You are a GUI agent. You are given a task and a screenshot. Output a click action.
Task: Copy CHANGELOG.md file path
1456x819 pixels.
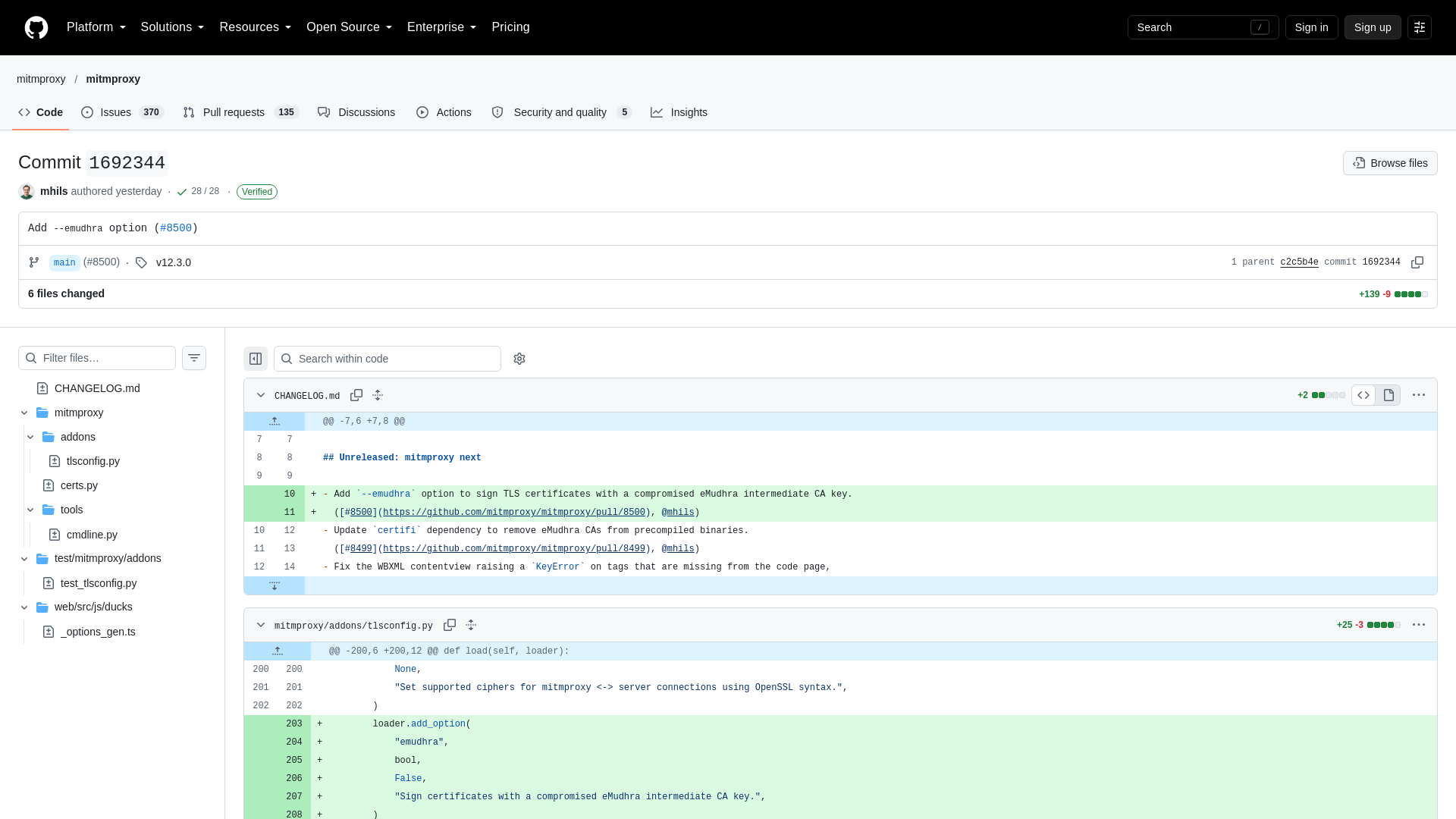pyautogui.click(x=356, y=395)
